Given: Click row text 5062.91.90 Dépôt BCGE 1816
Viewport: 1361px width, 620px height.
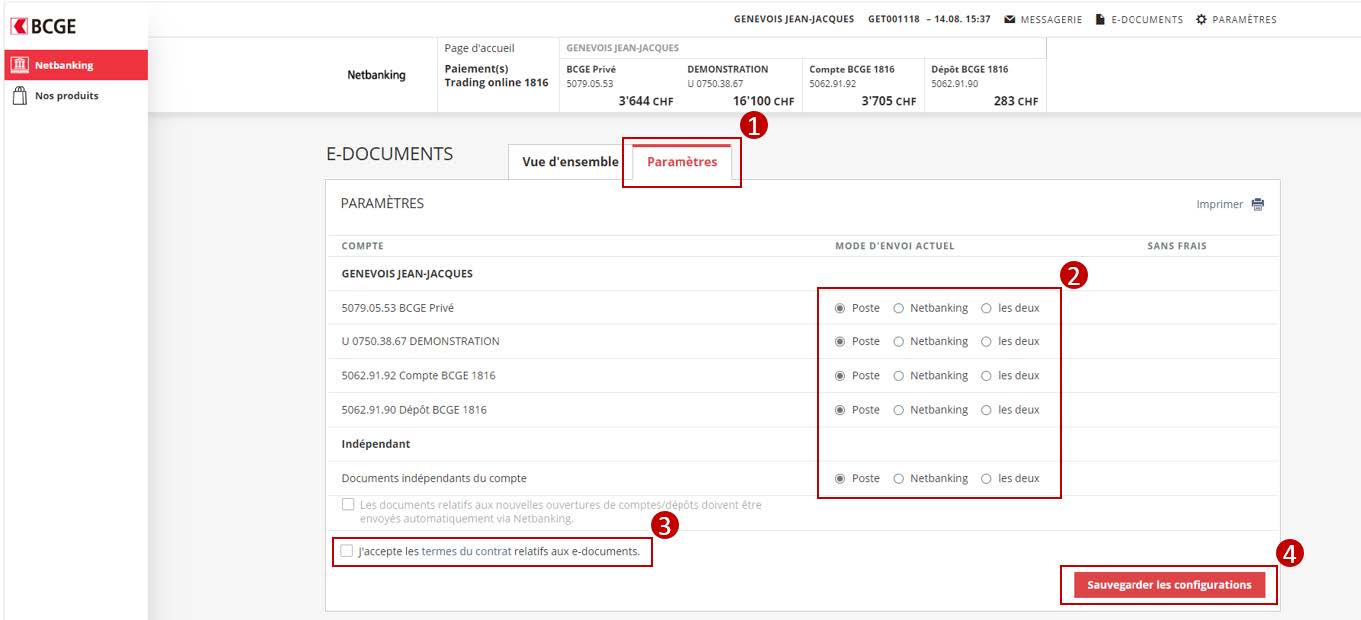Looking at the screenshot, I should [414, 410].
